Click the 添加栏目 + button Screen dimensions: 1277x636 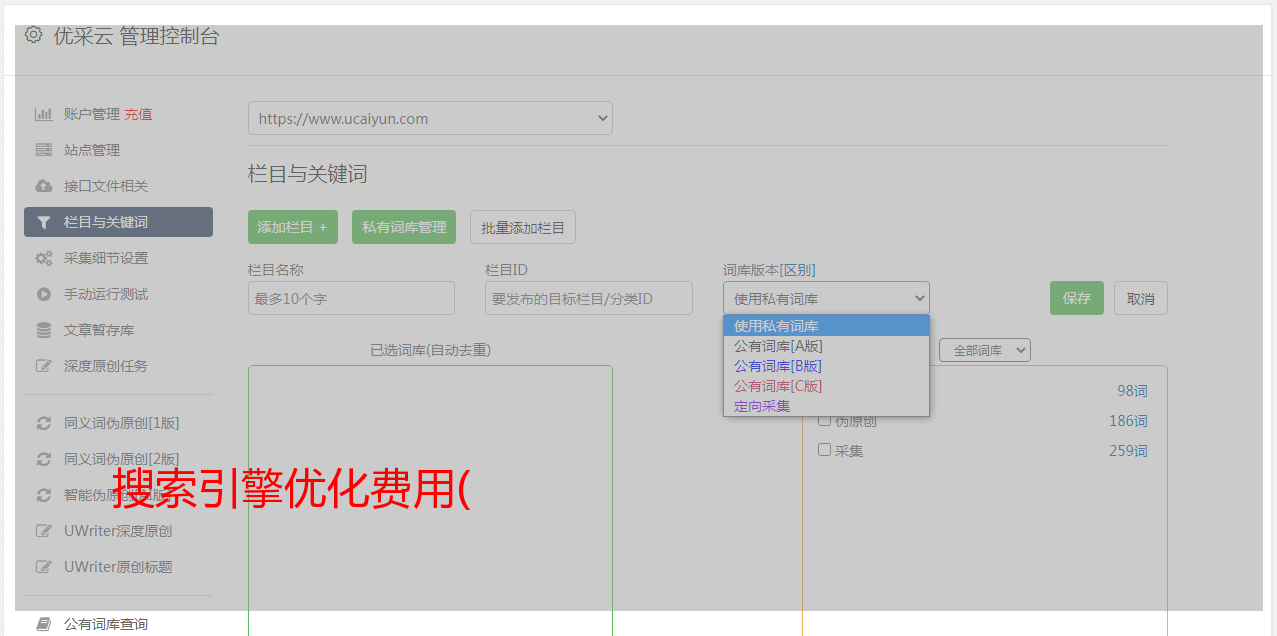(293, 227)
